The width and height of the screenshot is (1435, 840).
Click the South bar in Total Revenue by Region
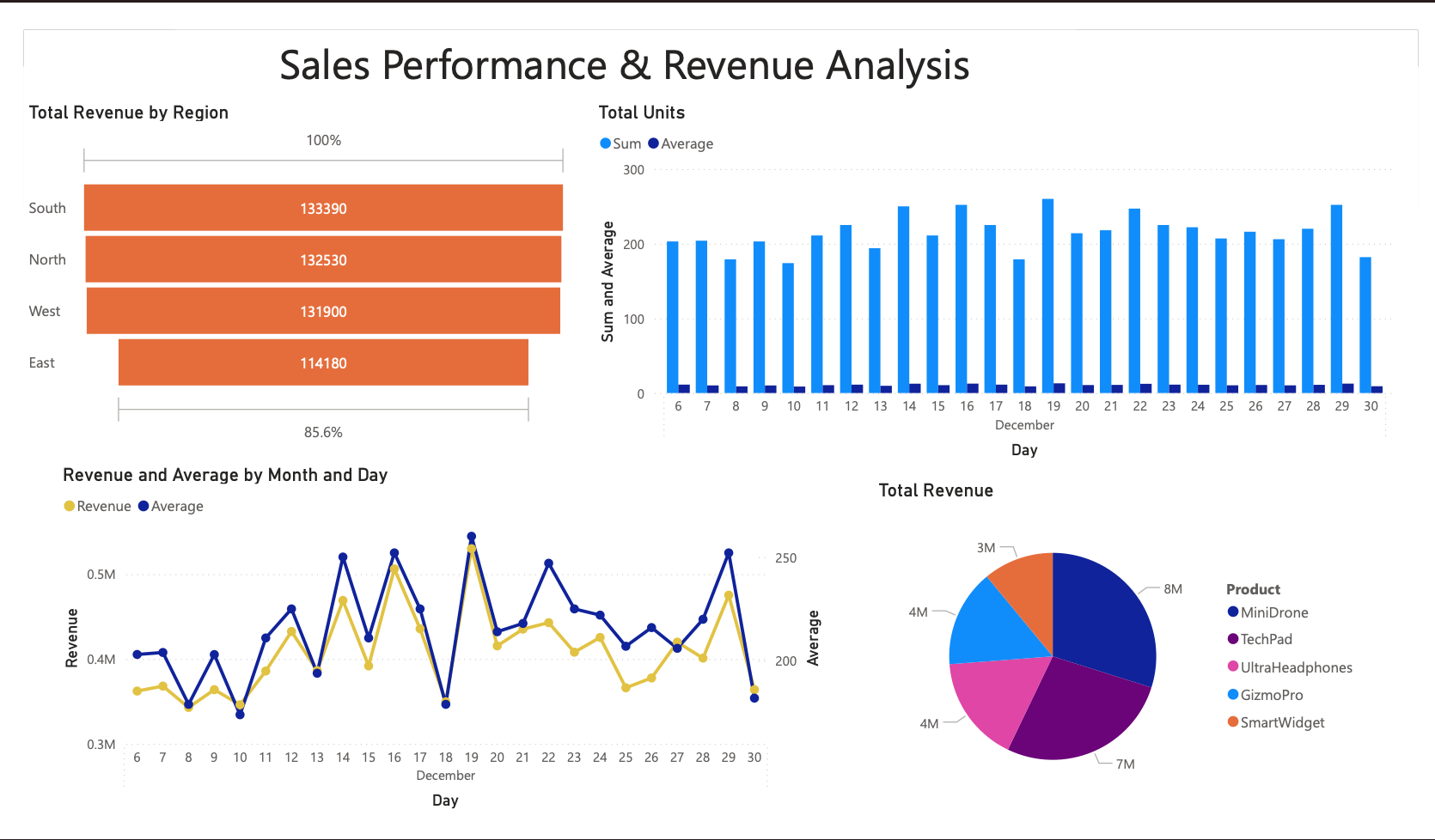click(x=322, y=208)
